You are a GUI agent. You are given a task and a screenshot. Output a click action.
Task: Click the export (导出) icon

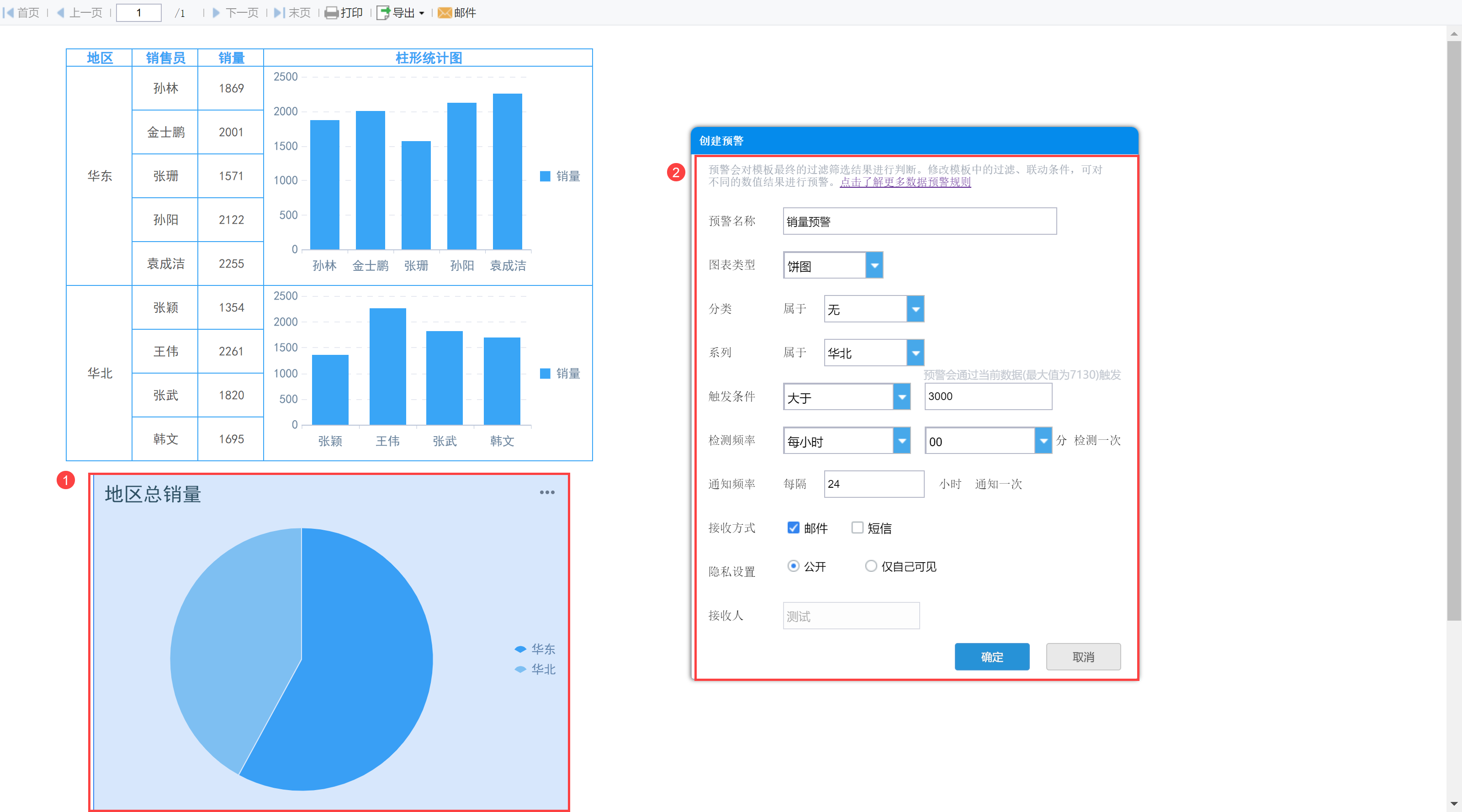[x=384, y=12]
